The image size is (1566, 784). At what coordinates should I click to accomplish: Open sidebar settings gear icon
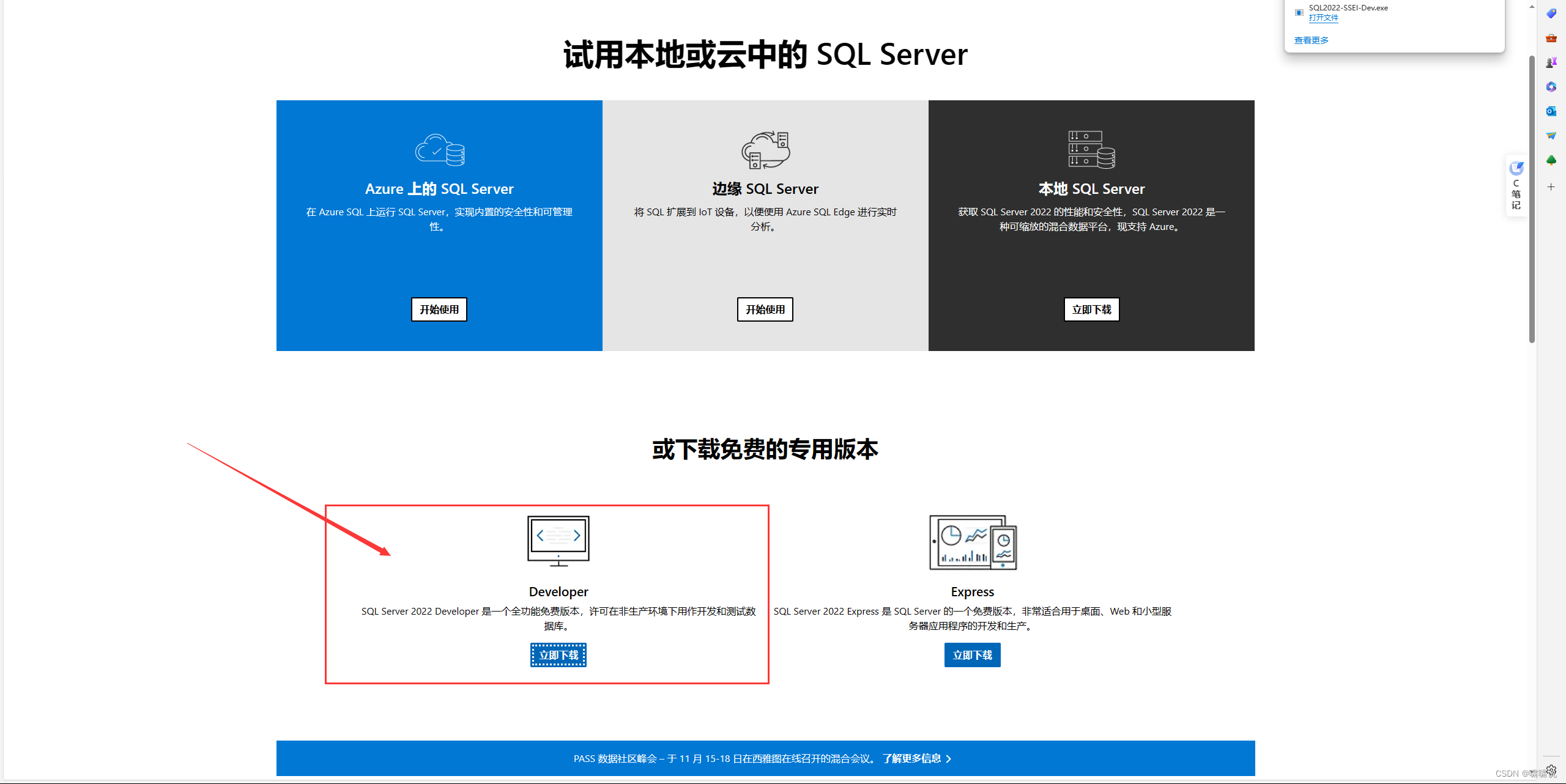tap(1551, 770)
